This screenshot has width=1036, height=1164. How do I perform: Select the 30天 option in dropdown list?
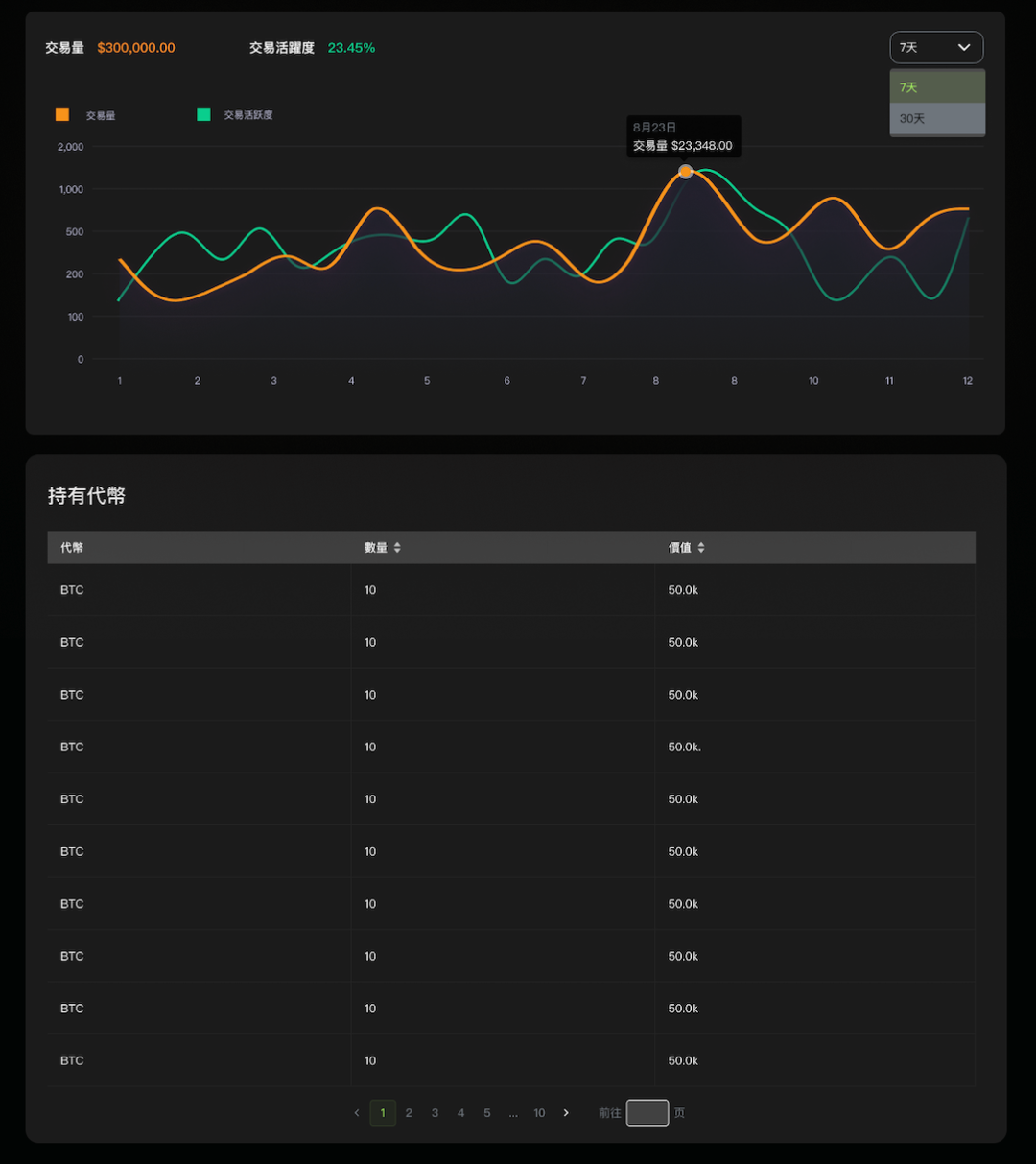click(x=936, y=119)
